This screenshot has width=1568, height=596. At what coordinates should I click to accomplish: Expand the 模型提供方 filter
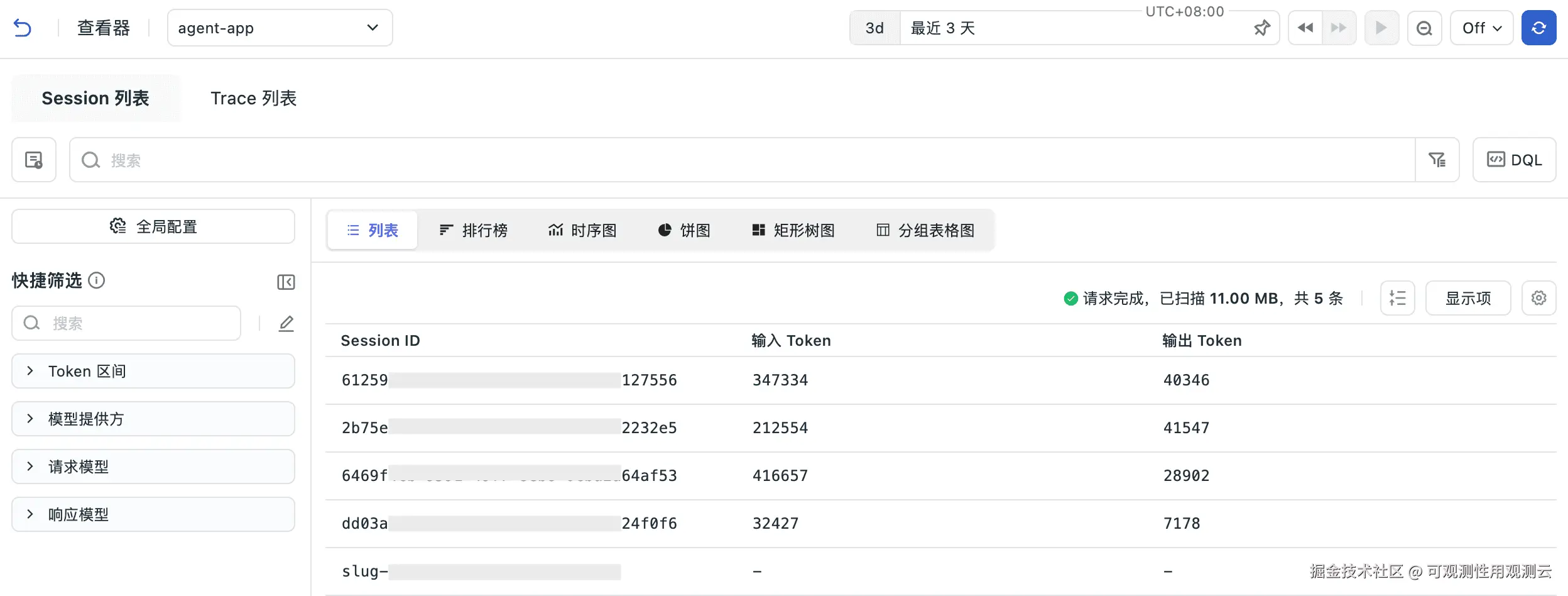153,419
